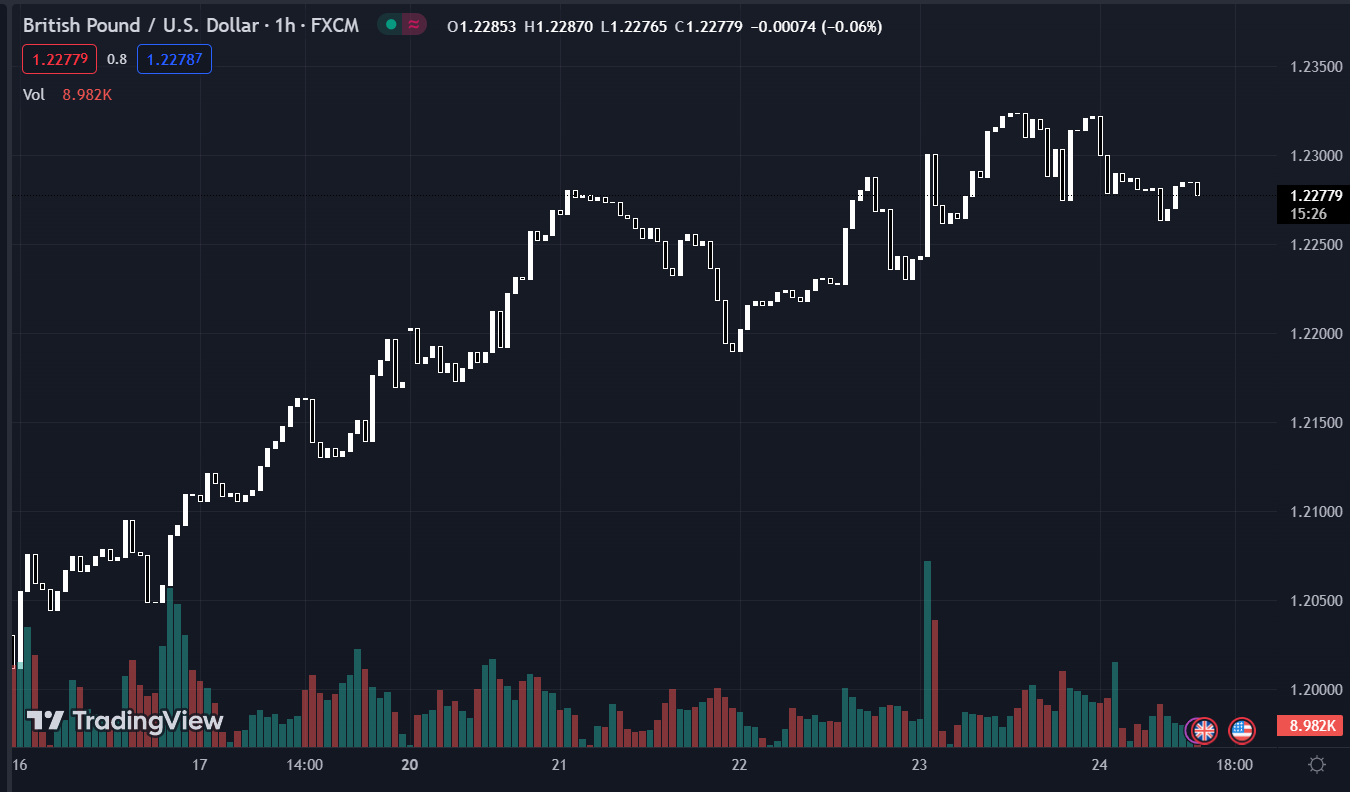Click the blue buy price 1.22787 button

pos(174,59)
